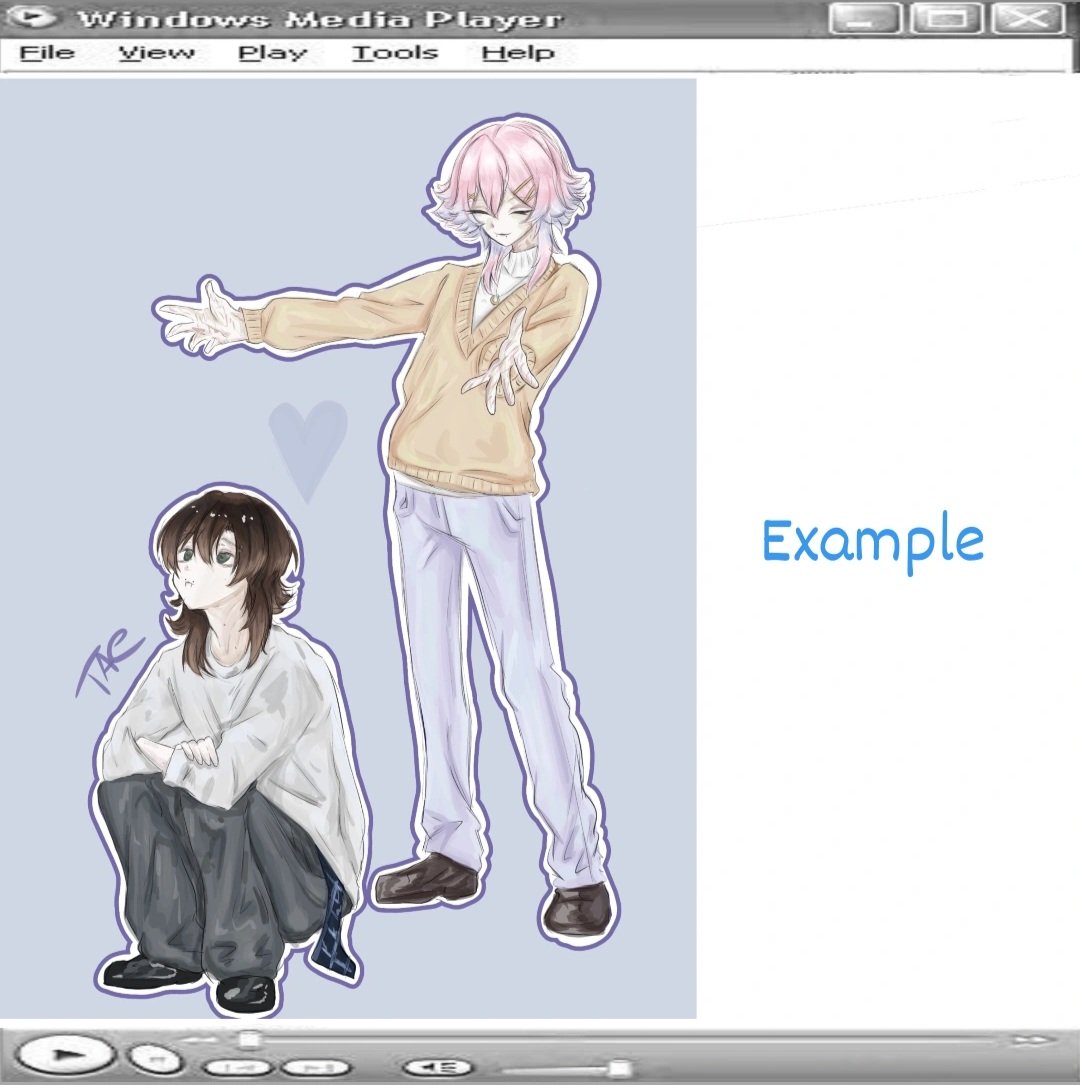Click the Stop button beside Play
The width and height of the screenshot is (1080, 1085).
(x=156, y=1059)
